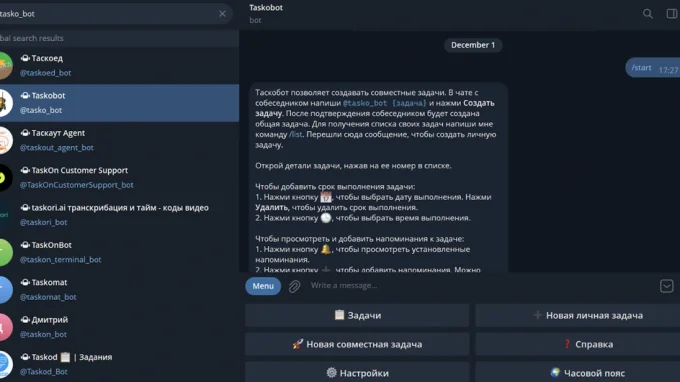Click the bot icon beside Taskomat name
680x382 pixels.
pyautogui.click(x=25, y=282)
